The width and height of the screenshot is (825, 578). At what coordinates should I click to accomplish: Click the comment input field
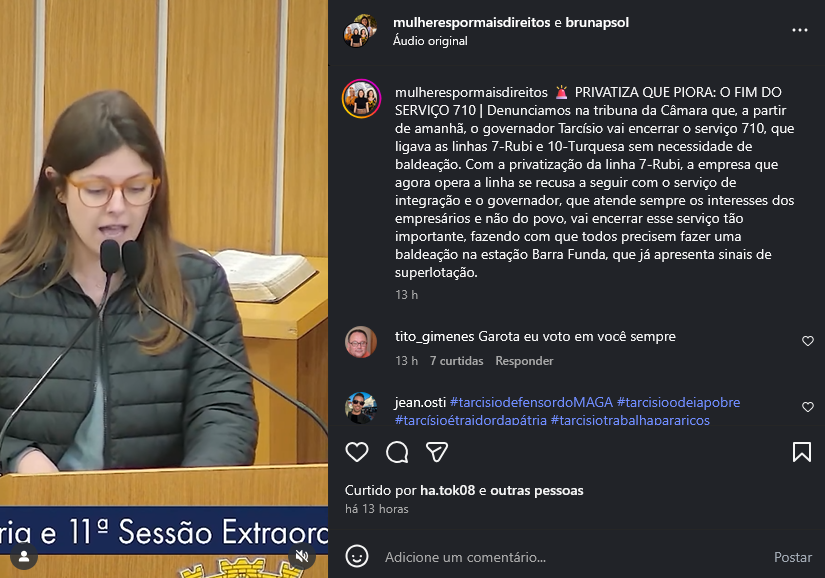click(x=574, y=557)
